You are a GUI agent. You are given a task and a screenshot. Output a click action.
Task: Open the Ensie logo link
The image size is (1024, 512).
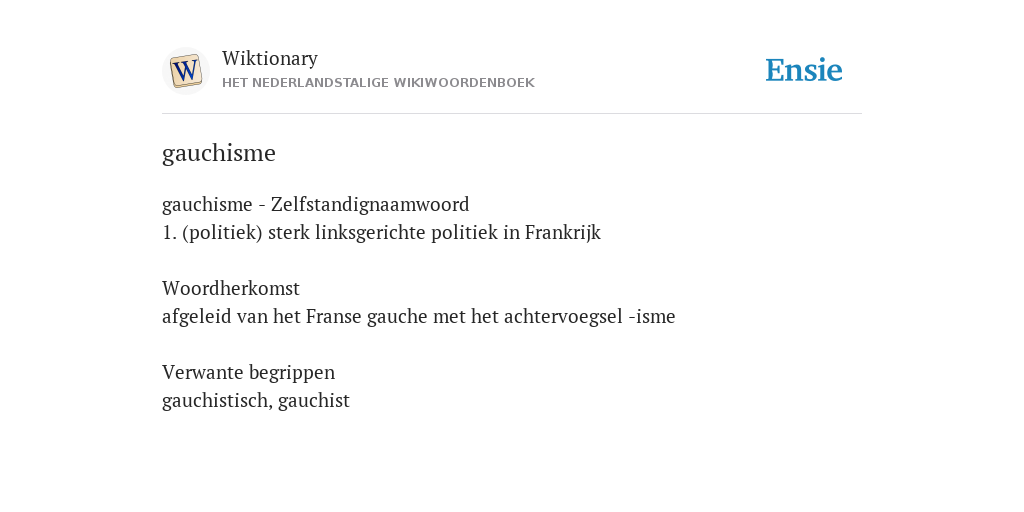pyautogui.click(x=804, y=70)
